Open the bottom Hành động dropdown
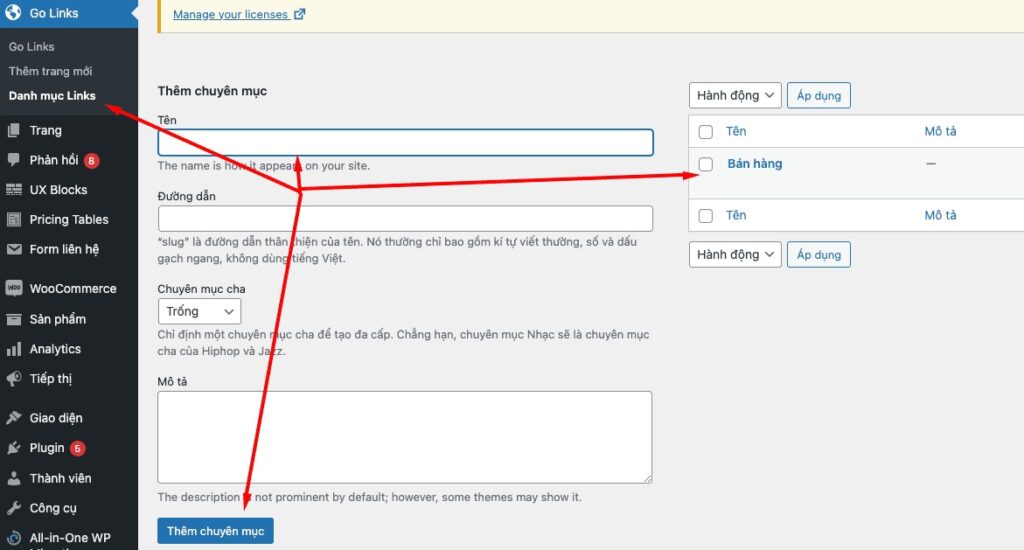1024x550 pixels. pyautogui.click(x=735, y=255)
